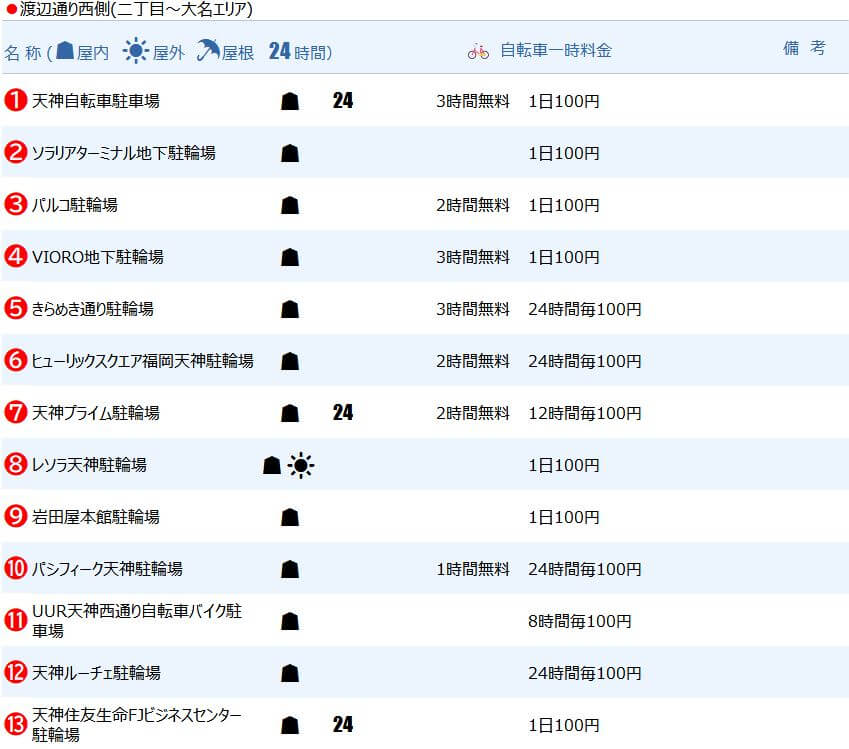
Task: Click 自転車一時料金 column header text
Action: click(x=556, y=50)
